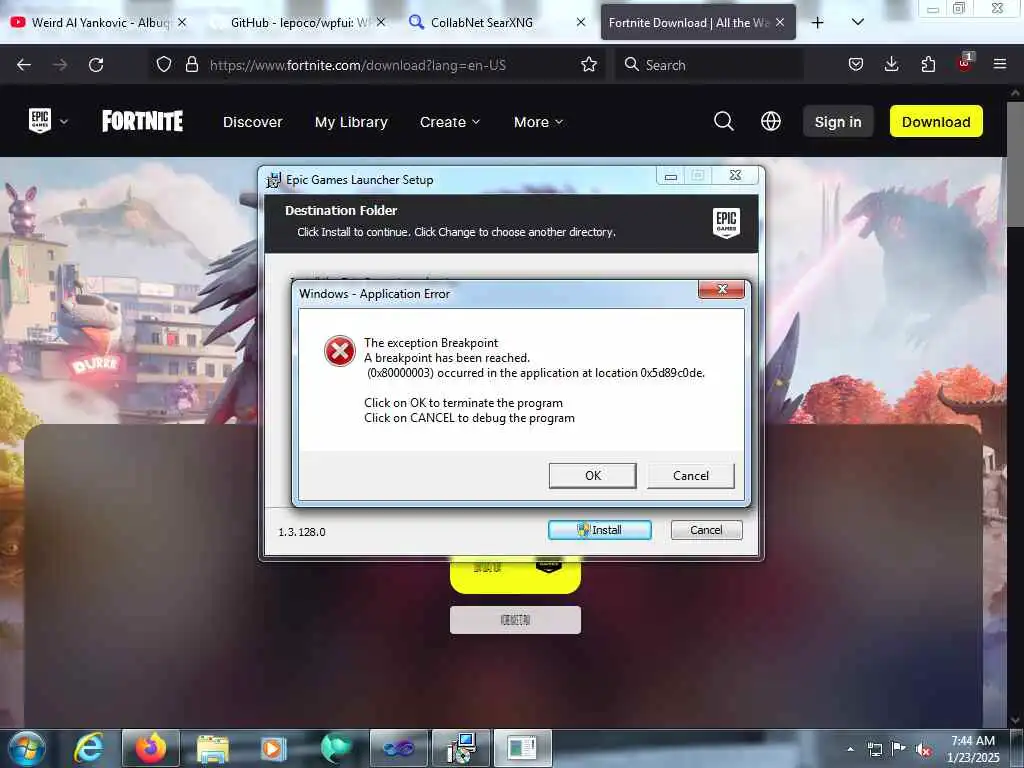This screenshot has height=768, width=1024.
Task: Open Windows Explorer from the taskbar
Action: click(x=212, y=748)
